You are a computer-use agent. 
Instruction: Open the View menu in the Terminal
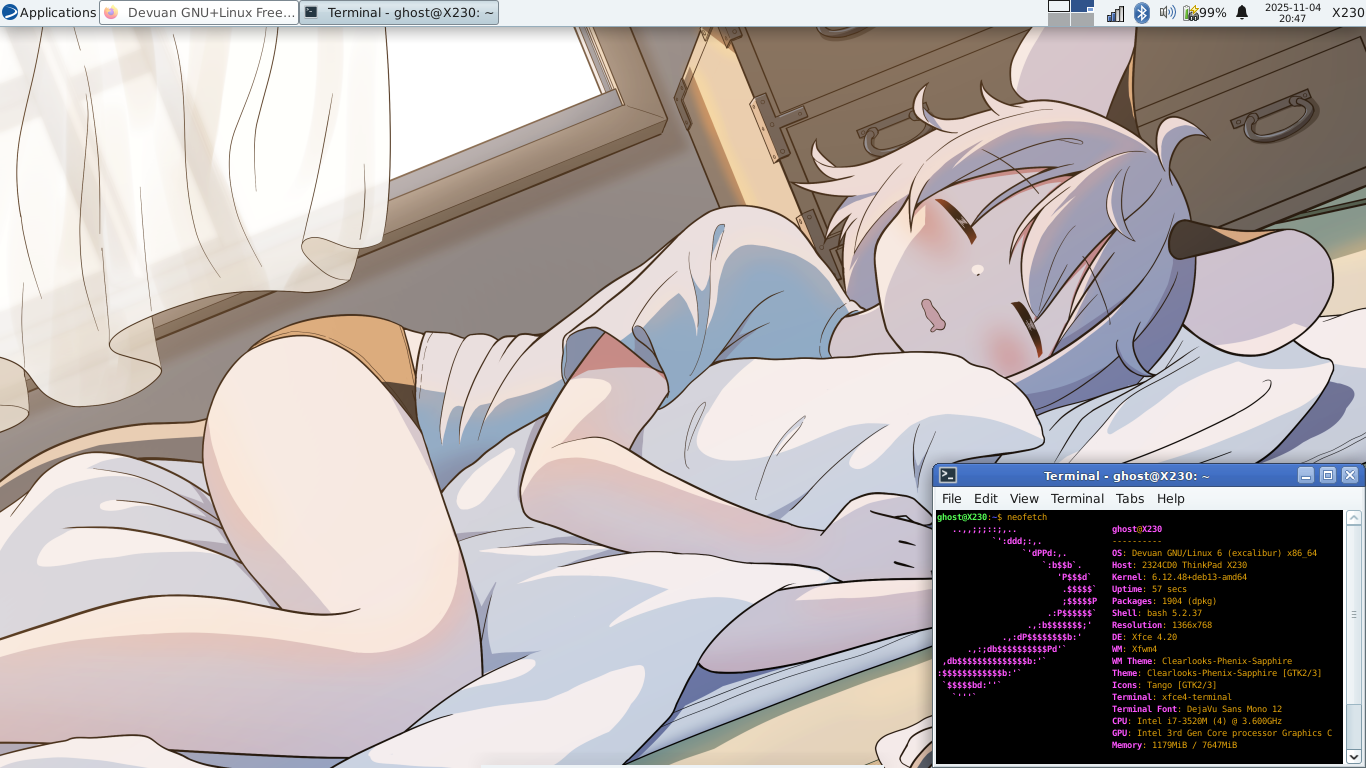(1024, 498)
